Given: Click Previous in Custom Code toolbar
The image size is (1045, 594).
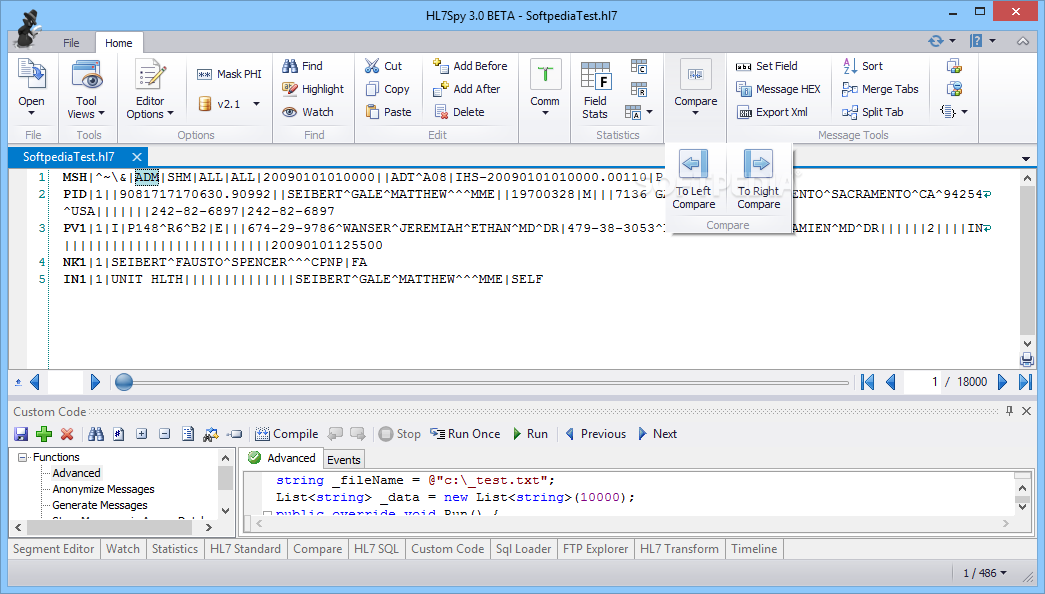Looking at the screenshot, I should (596, 434).
